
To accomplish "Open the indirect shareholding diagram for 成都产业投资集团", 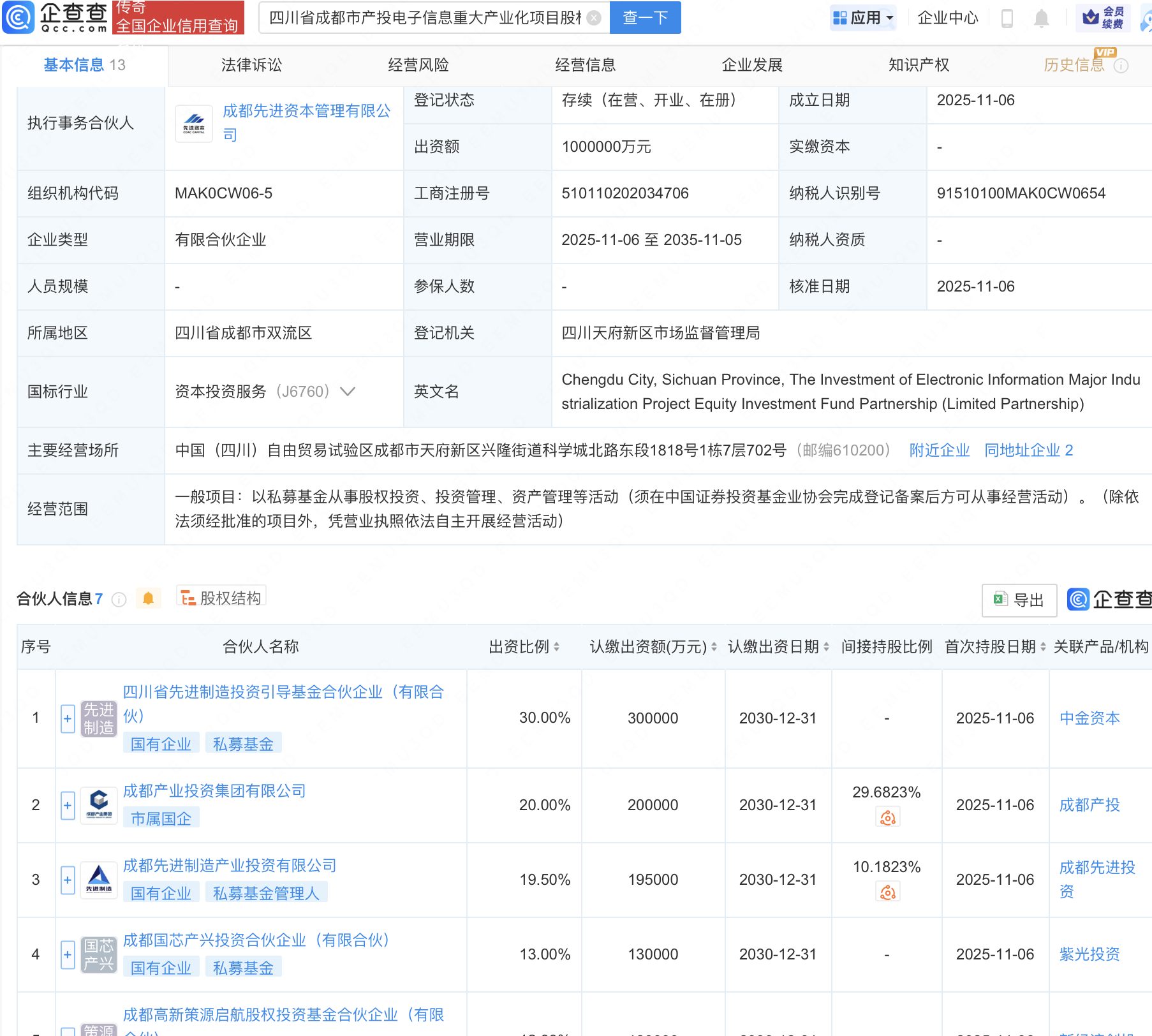I will pyautogui.click(x=887, y=817).
